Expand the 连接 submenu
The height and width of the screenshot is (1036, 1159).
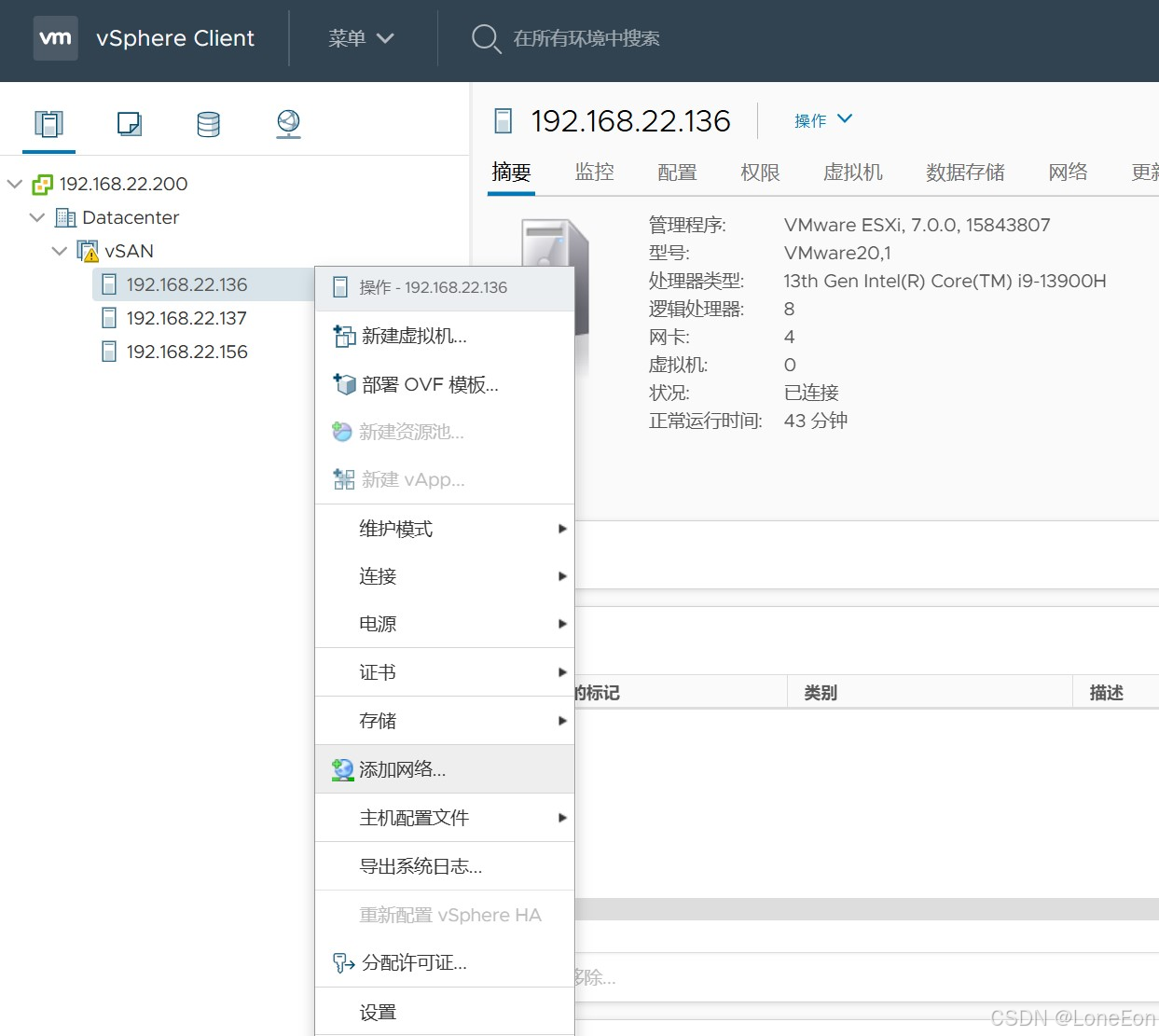[445, 576]
